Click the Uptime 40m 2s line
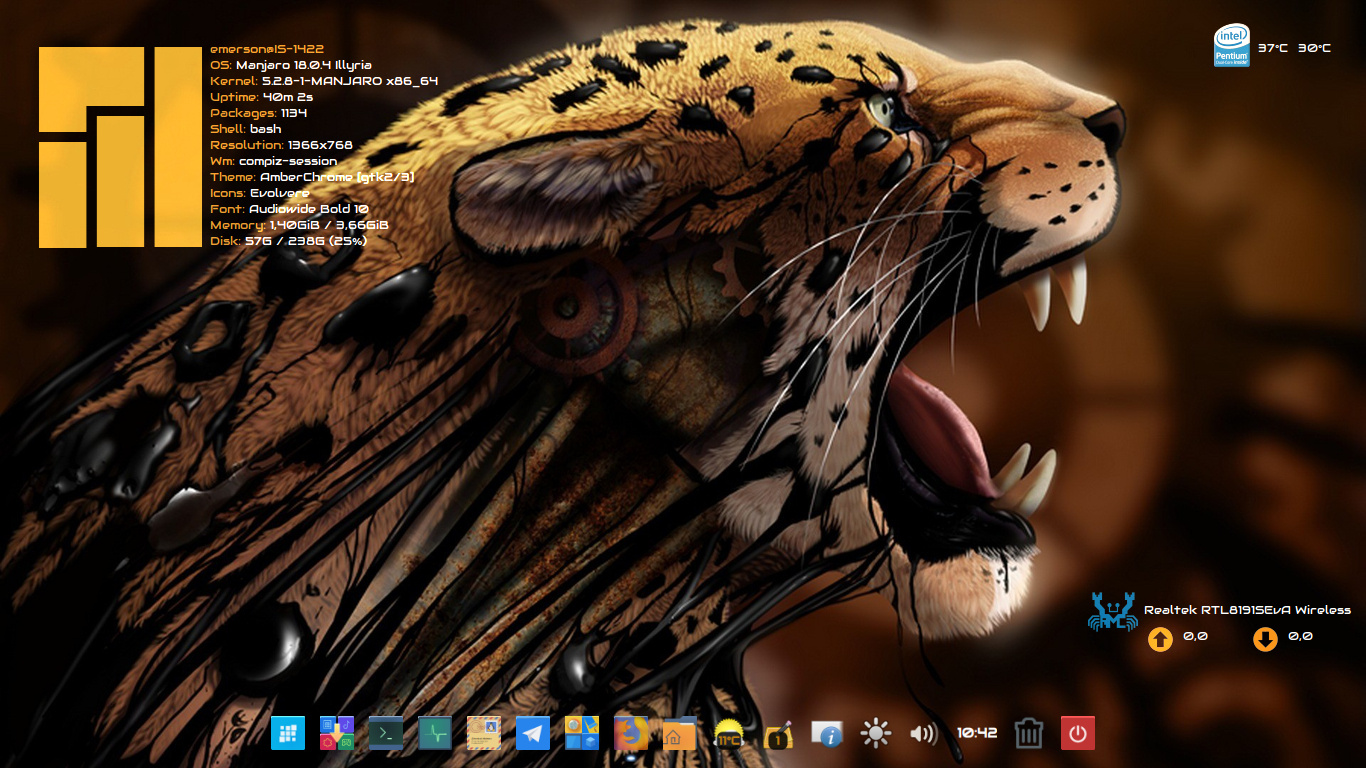This screenshot has width=1366, height=768. [x=262, y=97]
